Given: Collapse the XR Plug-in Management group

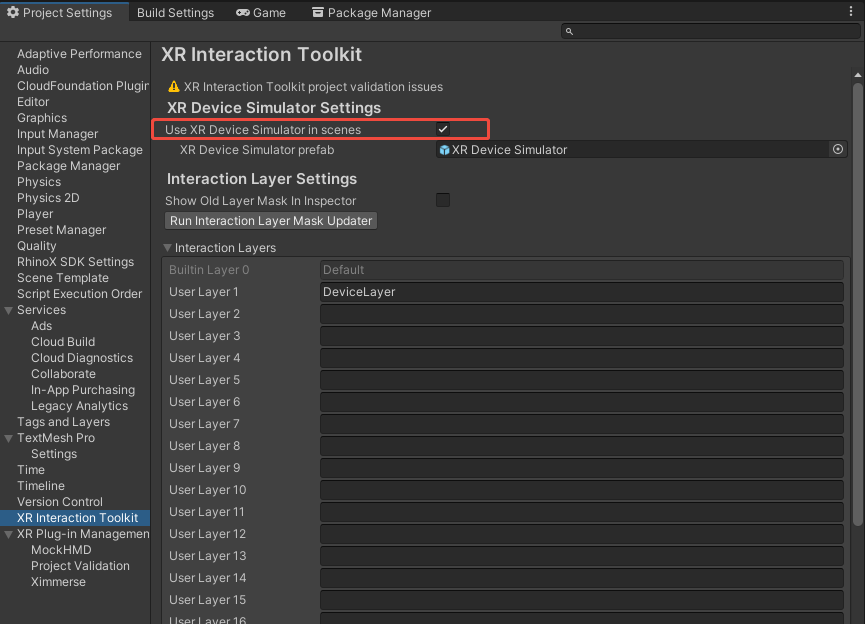Looking at the screenshot, I should 8,535.
